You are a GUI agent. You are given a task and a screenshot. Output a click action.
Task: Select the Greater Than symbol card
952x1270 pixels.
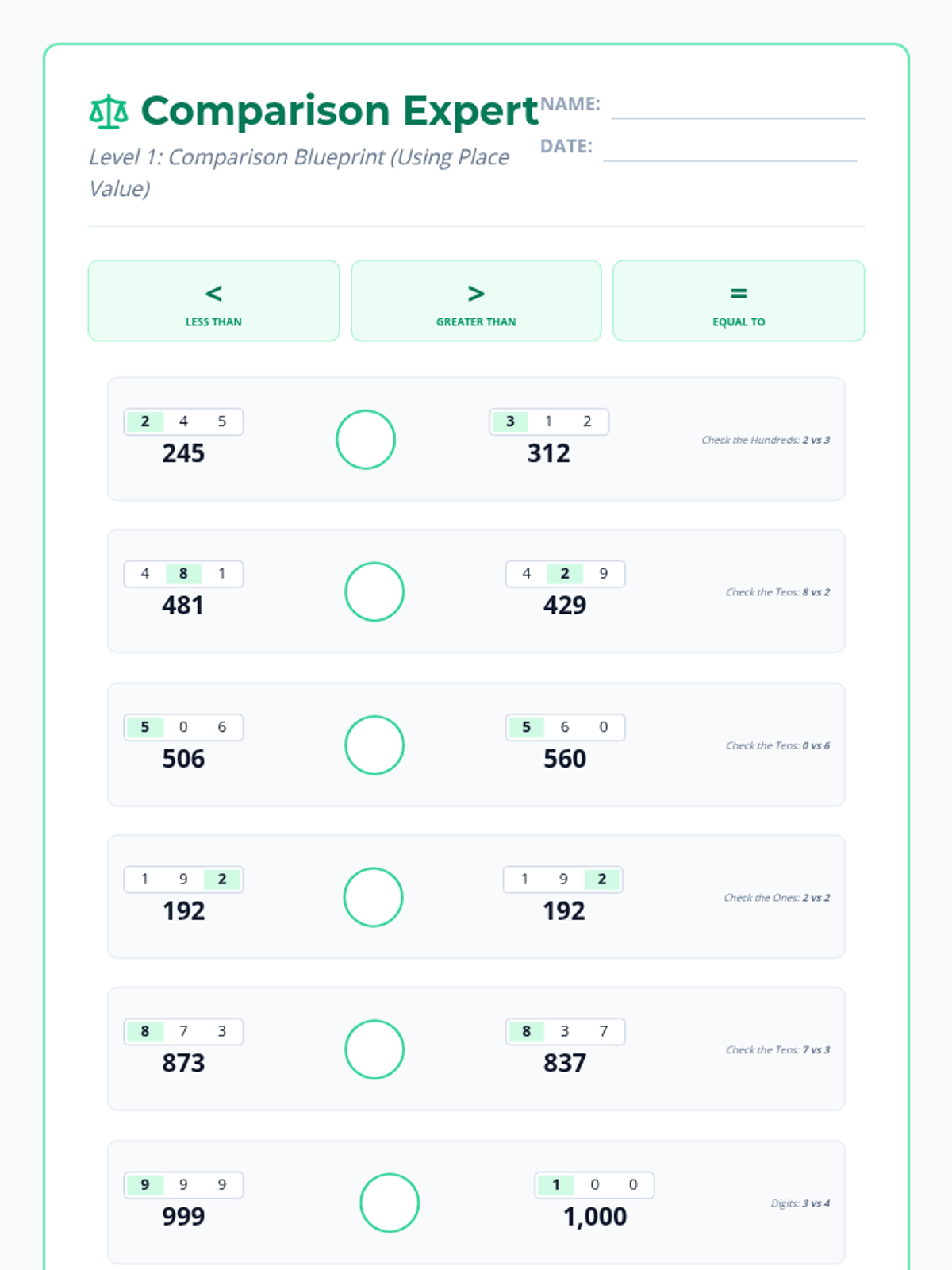click(x=476, y=301)
